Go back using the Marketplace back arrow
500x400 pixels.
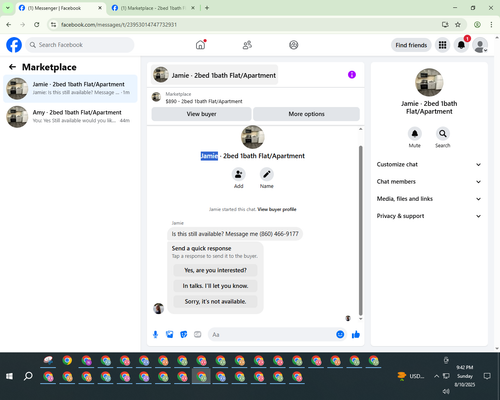pos(12,67)
